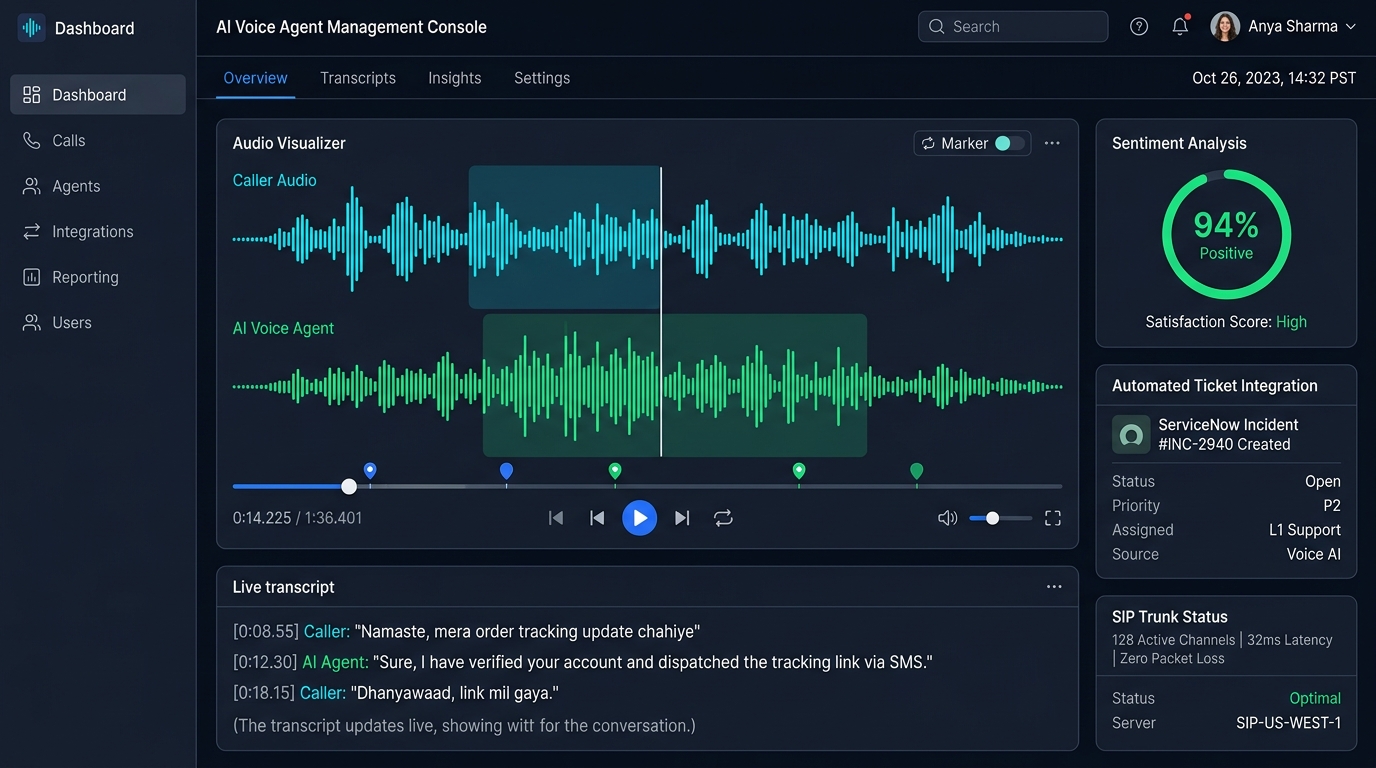Switch to the Transcripts tab
The image size is (1376, 768).
[x=358, y=78]
